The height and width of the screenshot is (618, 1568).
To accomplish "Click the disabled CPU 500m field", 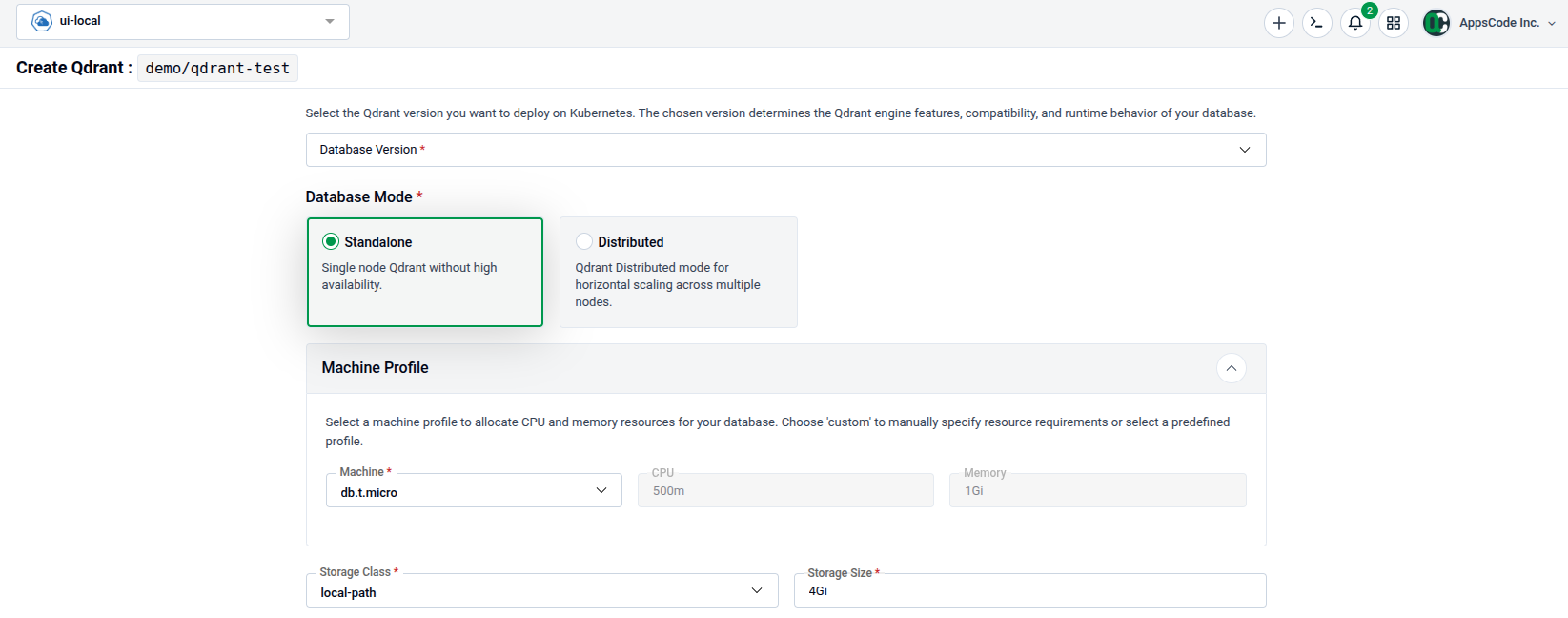I will 785,490.
